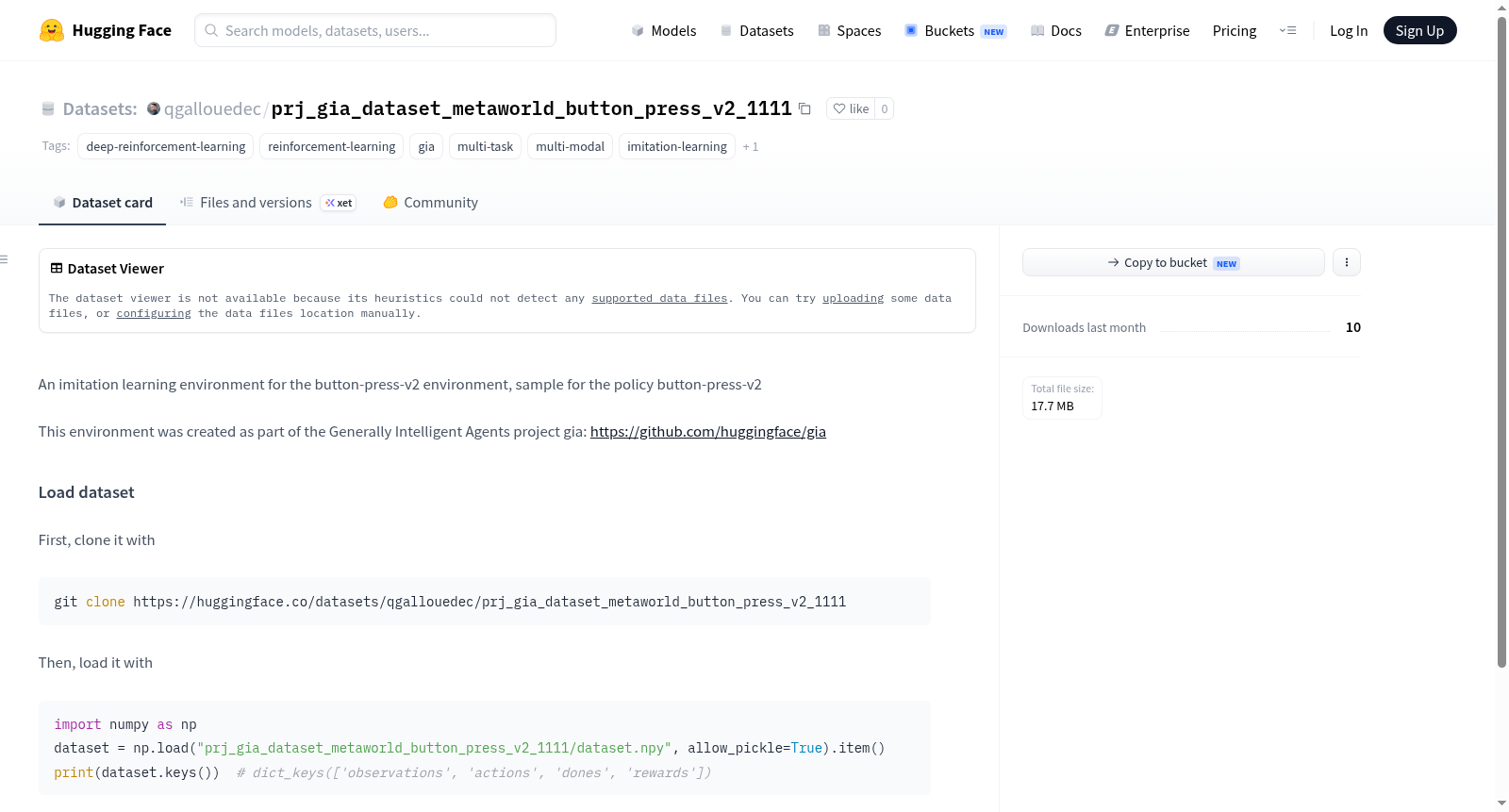Click the Datasets stack icon beside the title
This screenshot has height=812, width=1509.
pyautogui.click(x=48, y=108)
